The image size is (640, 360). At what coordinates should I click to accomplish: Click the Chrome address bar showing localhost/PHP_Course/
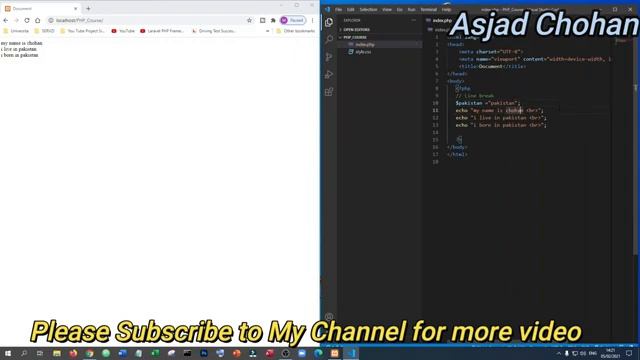[x=147, y=20]
